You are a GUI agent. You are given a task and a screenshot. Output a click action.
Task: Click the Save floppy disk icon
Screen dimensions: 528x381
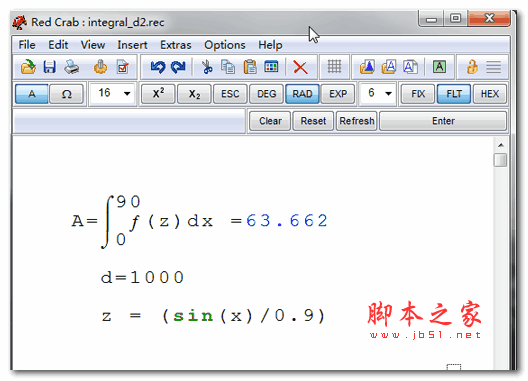(50, 67)
